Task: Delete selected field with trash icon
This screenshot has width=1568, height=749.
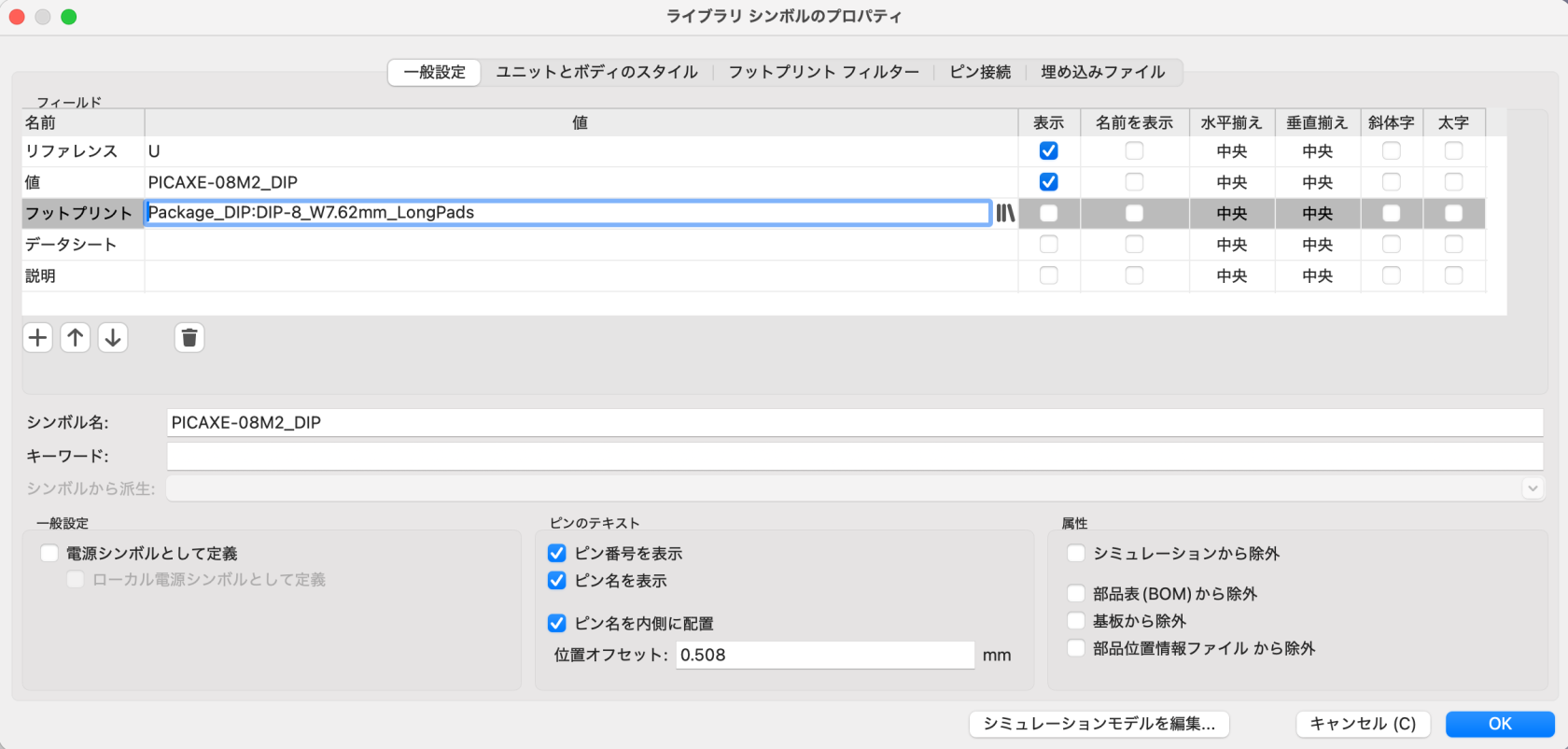Action: pyautogui.click(x=189, y=337)
